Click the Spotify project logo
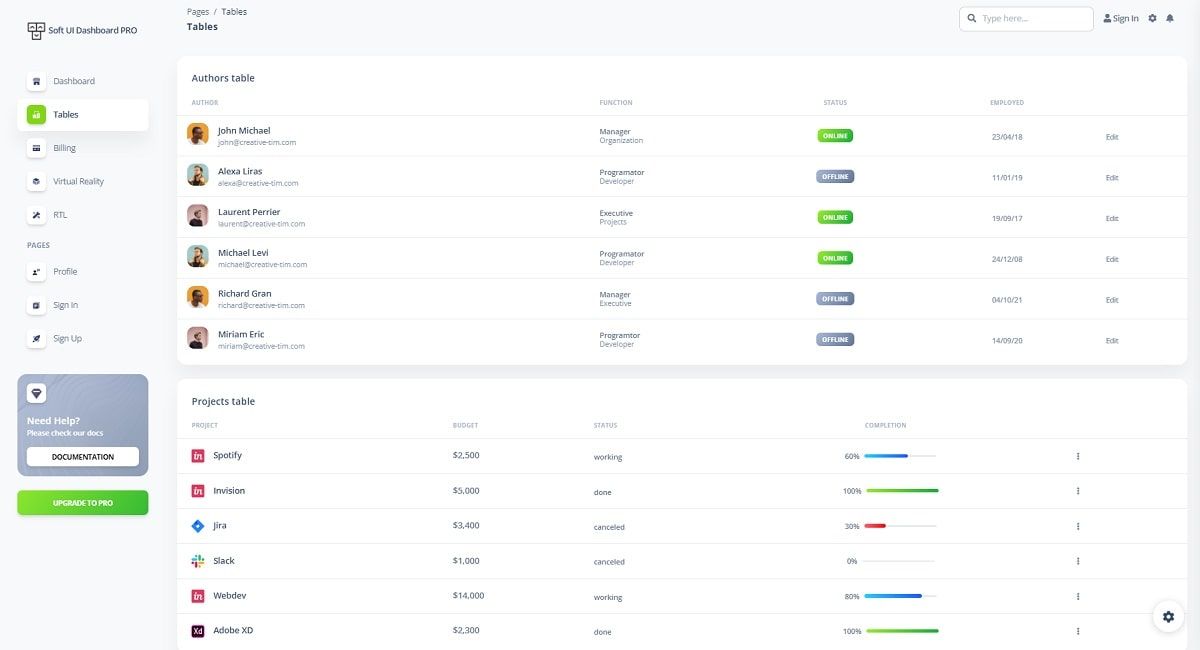Viewport: 1200px width, 650px height. [199, 455]
